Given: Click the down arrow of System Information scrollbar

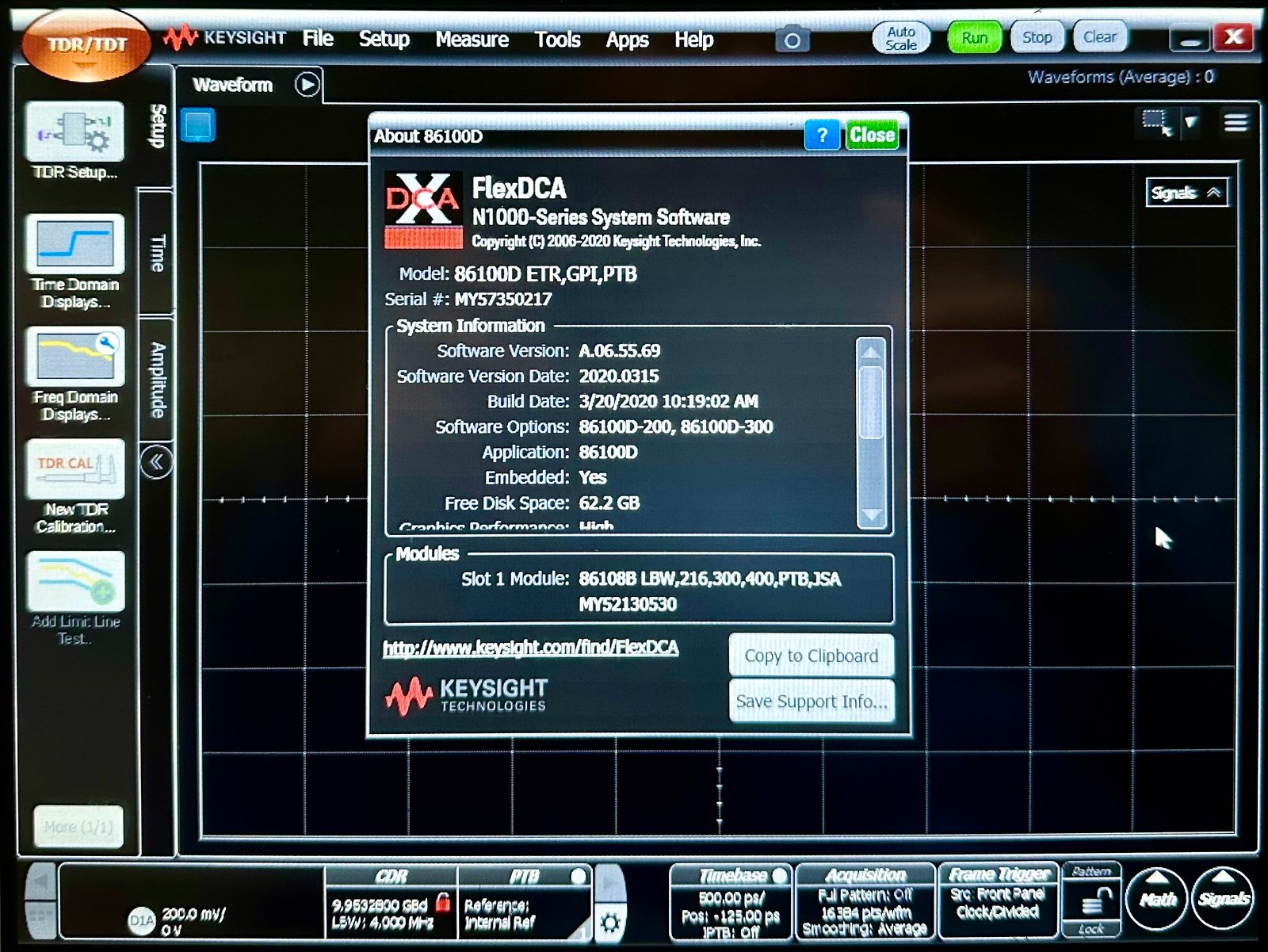Looking at the screenshot, I should click(x=871, y=515).
